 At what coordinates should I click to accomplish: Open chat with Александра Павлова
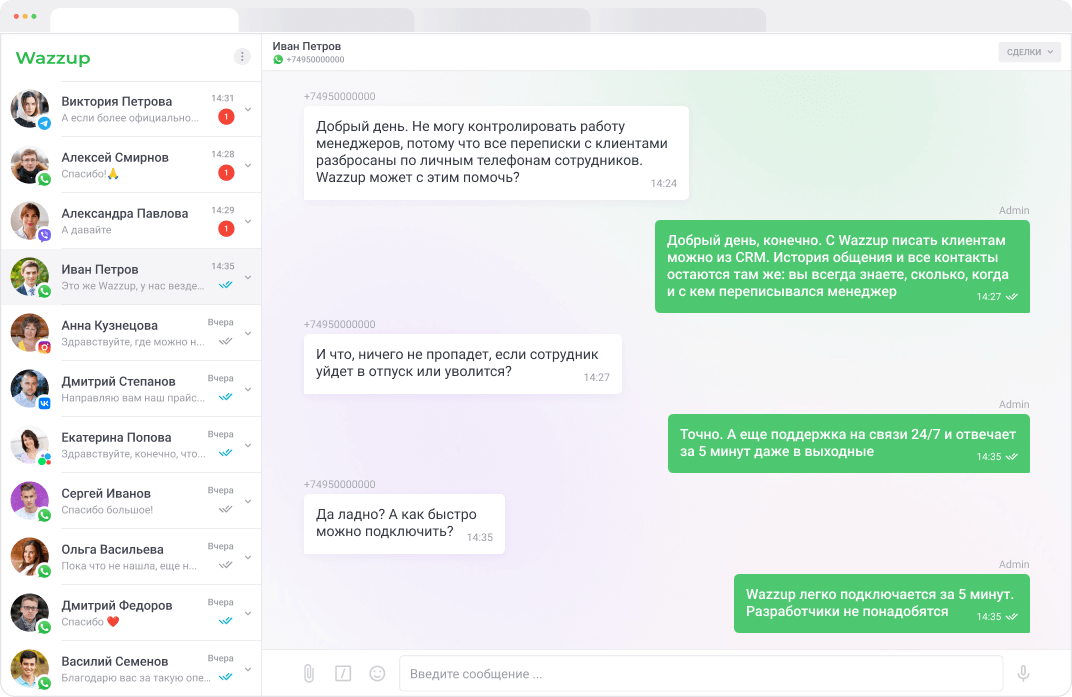(x=131, y=221)
